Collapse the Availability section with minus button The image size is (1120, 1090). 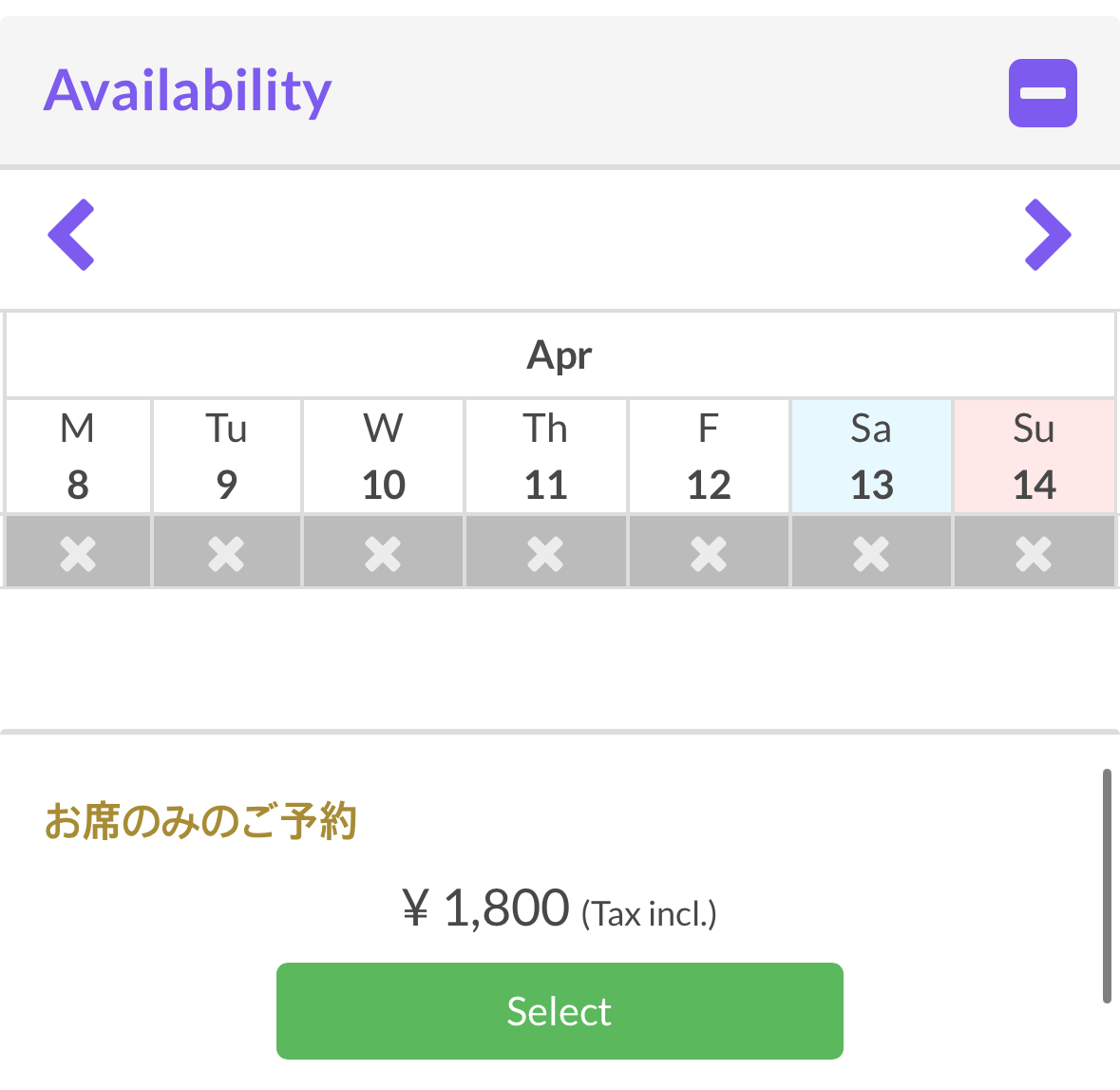point(1042,93)
